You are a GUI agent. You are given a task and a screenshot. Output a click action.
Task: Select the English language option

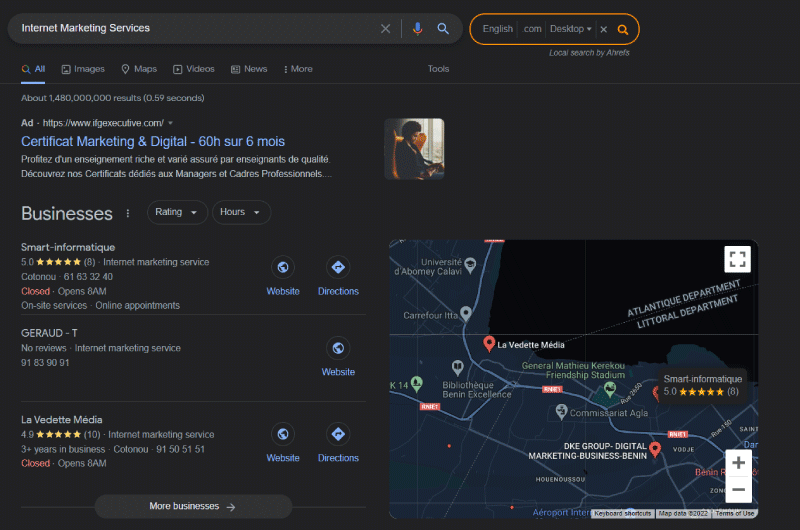tap(497, 29)
